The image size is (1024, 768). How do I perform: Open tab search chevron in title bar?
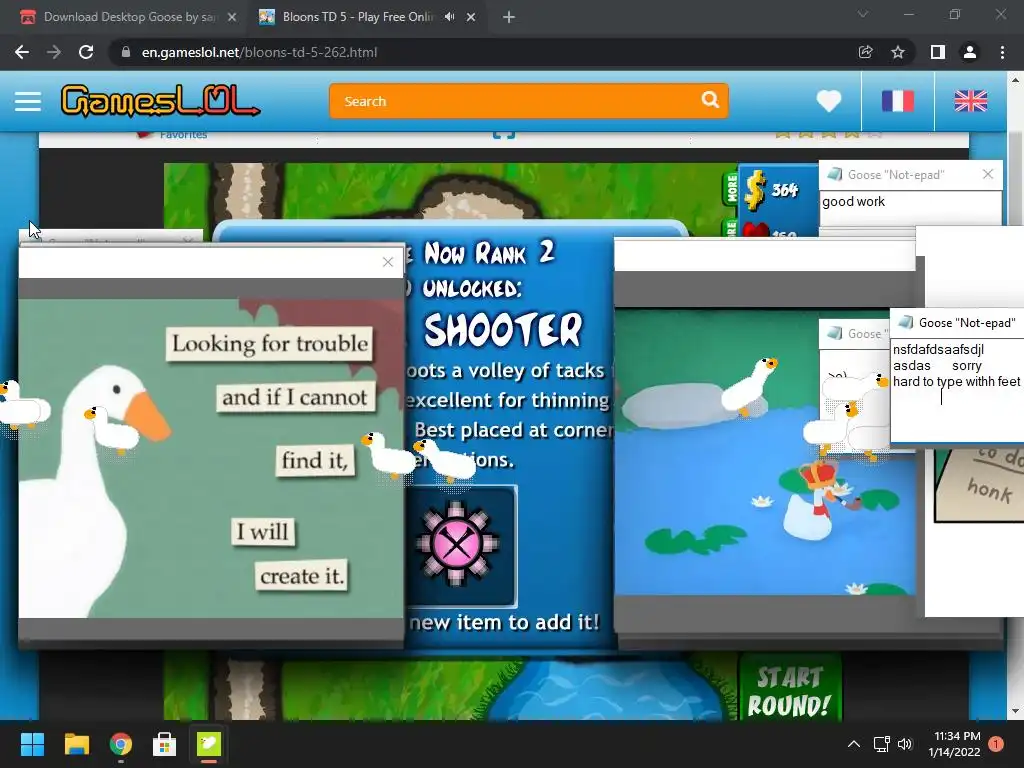click(863, 14)
